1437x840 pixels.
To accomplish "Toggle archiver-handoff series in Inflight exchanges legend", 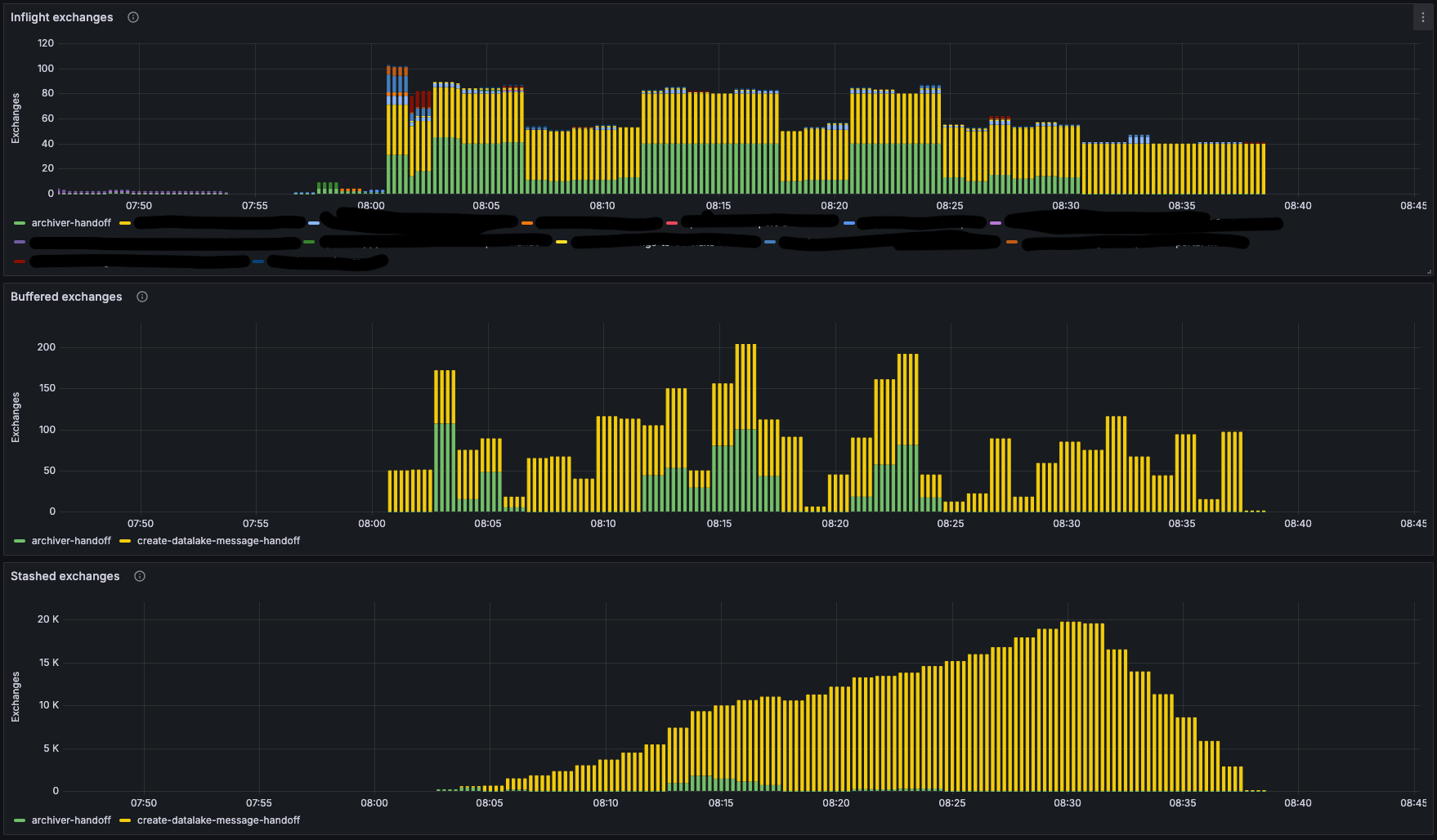I will coord(71,223).
